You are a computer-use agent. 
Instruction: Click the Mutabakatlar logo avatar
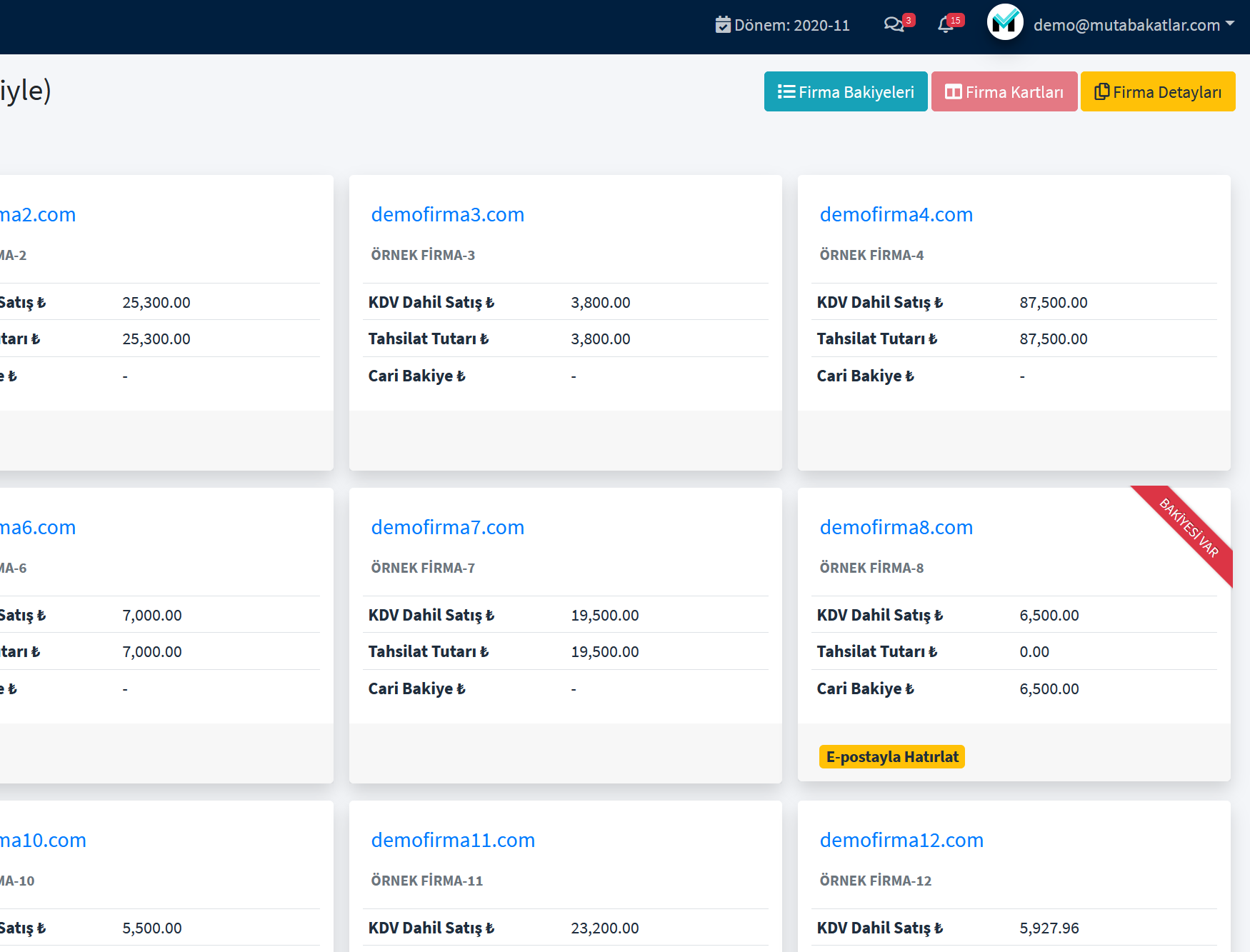[x=1004, y=22]
